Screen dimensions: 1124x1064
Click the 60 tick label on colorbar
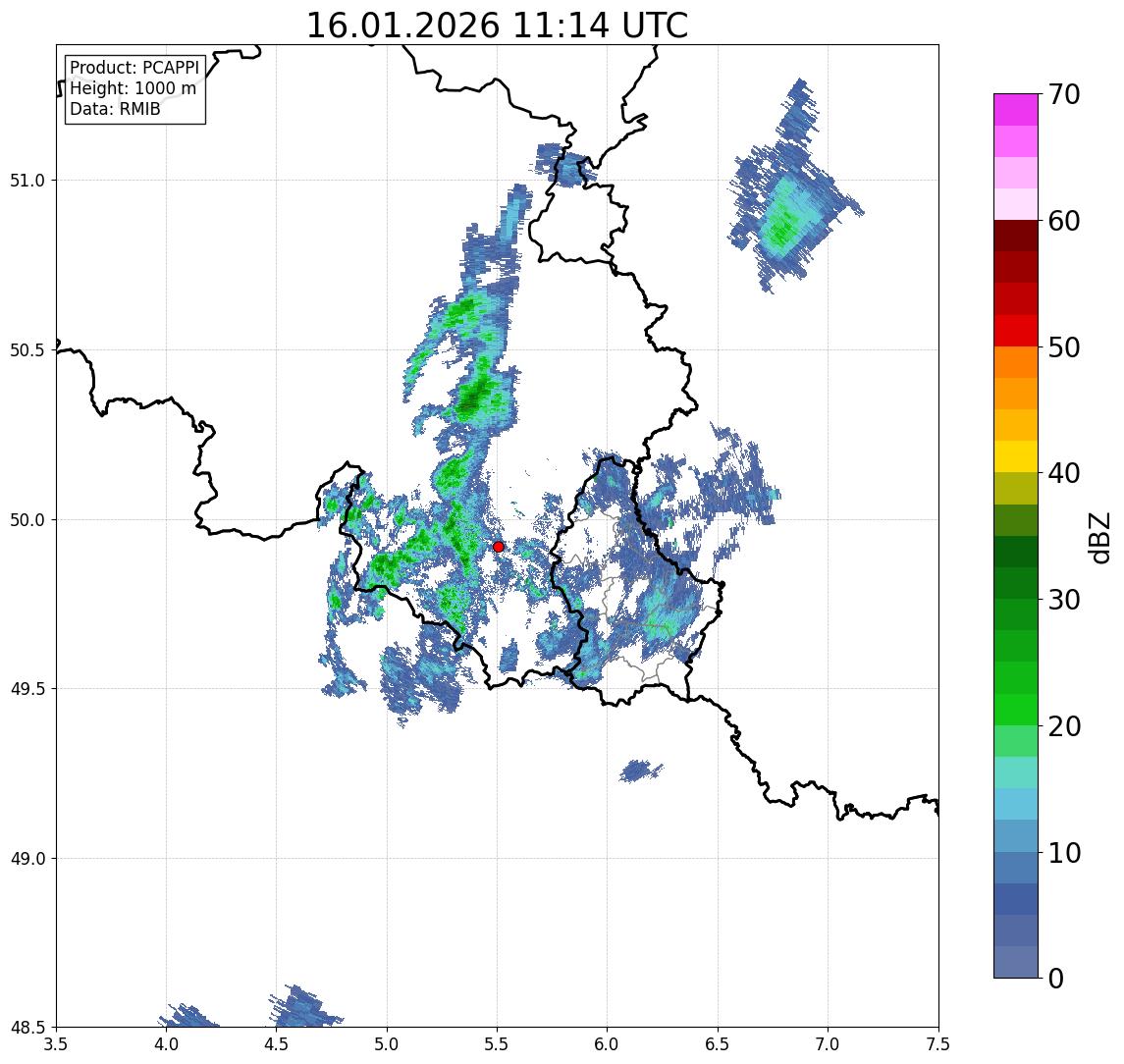[x=1064, y=221]
